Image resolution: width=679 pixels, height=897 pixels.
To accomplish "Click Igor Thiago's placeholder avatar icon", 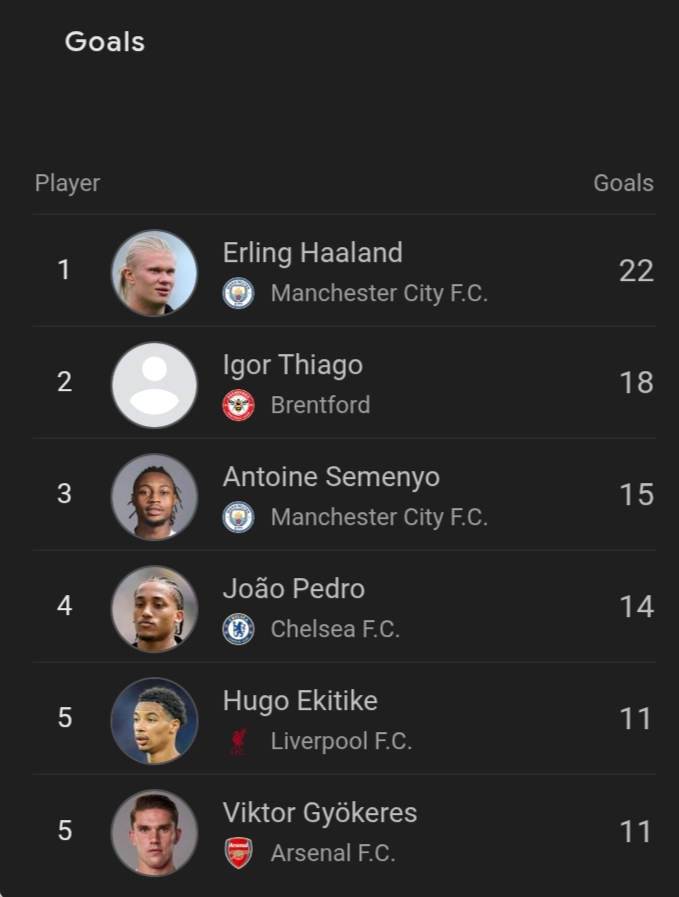I will (x=154, y=385).
